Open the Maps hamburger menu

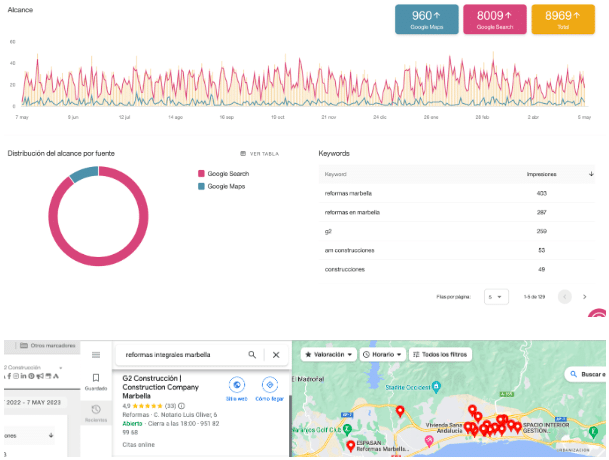click(x=96, y=354)
